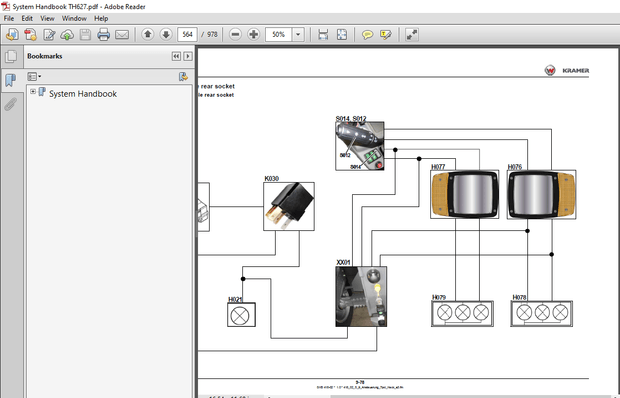Open the View menu
Viewport: 620px width, 398px height.
point(47,18)
